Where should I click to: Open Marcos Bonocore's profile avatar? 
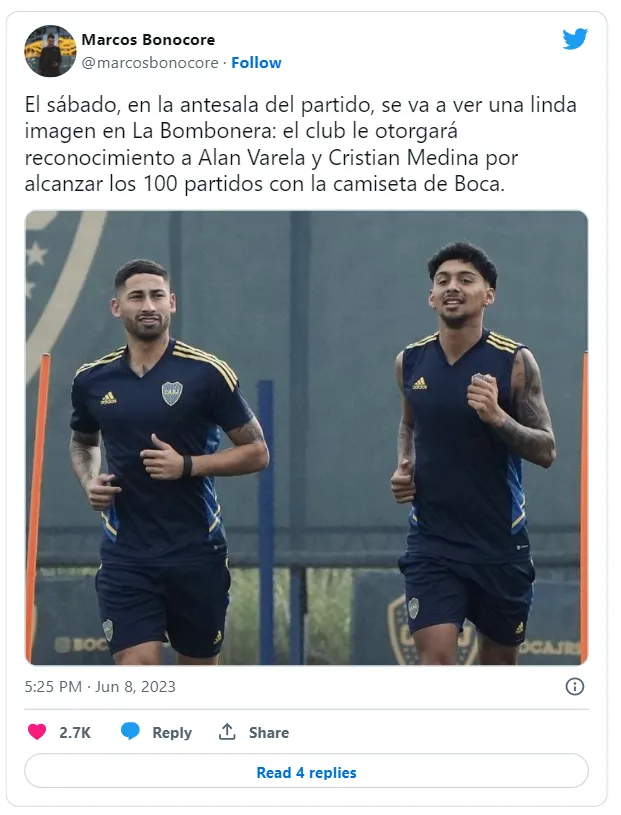[50, 50]
